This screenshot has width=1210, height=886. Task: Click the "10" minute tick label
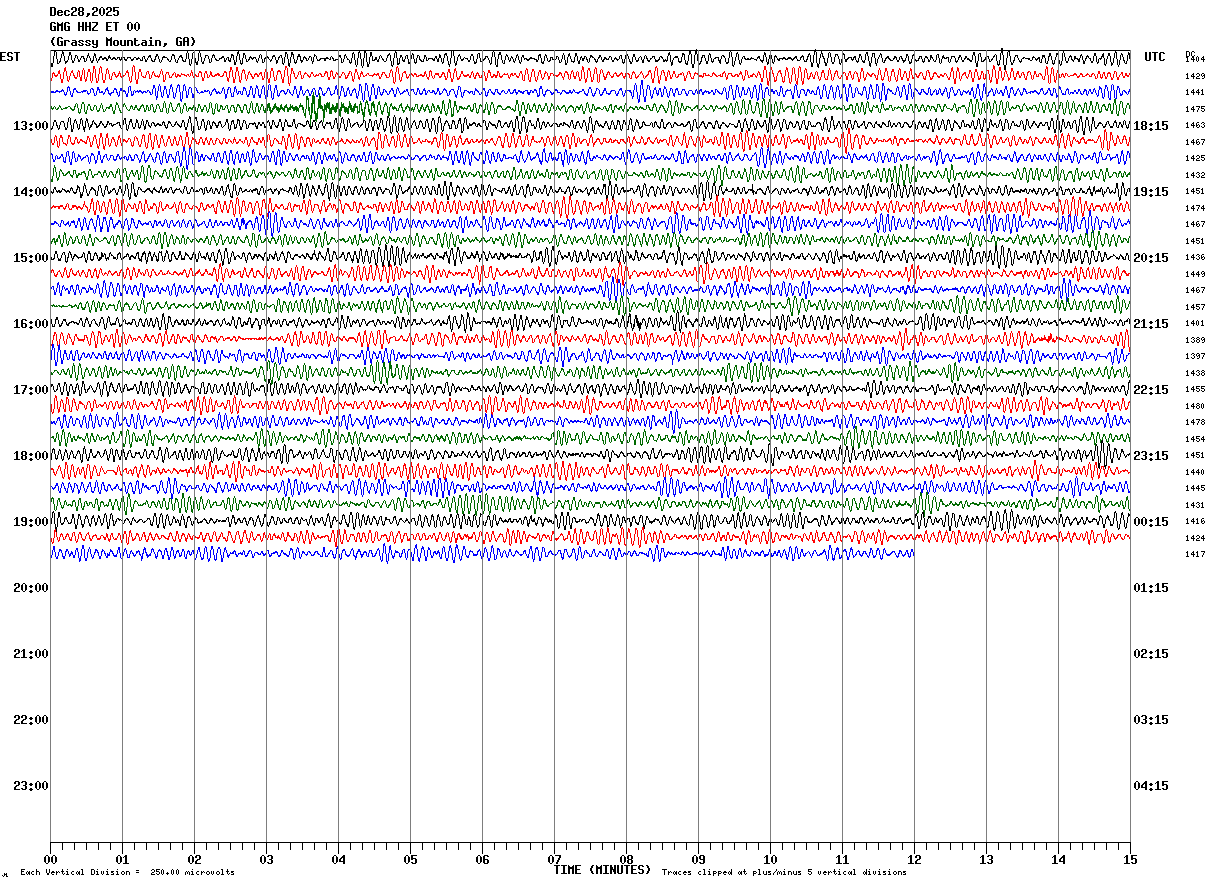(770, 859)
